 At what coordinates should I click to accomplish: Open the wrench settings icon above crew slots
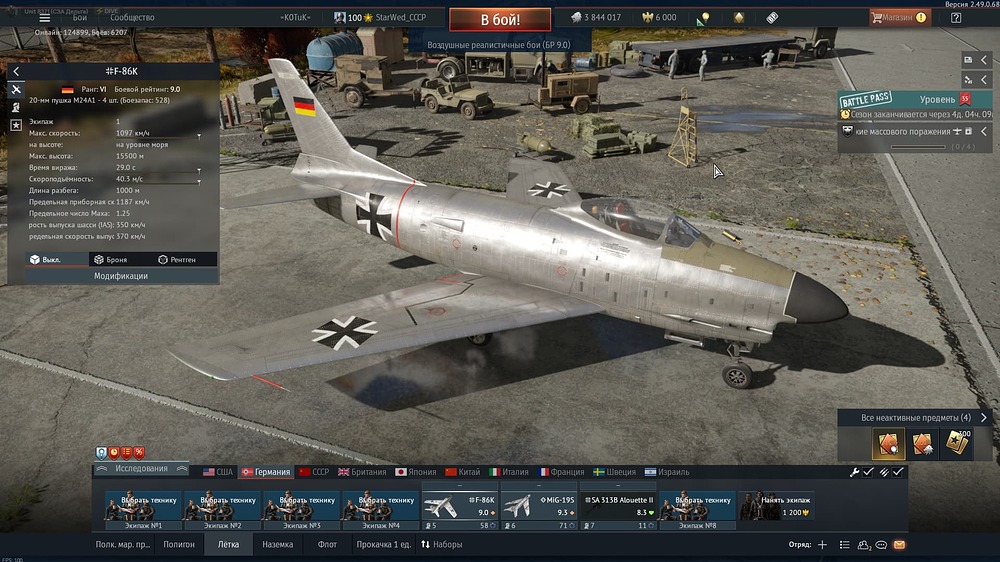click(855, 472)
